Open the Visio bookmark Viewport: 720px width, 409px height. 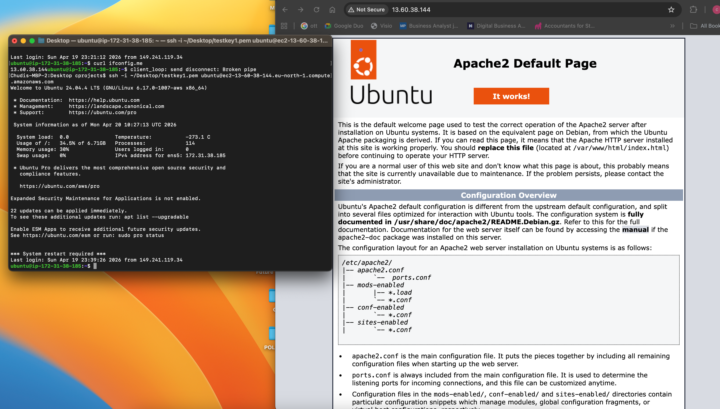coord(382,26)
